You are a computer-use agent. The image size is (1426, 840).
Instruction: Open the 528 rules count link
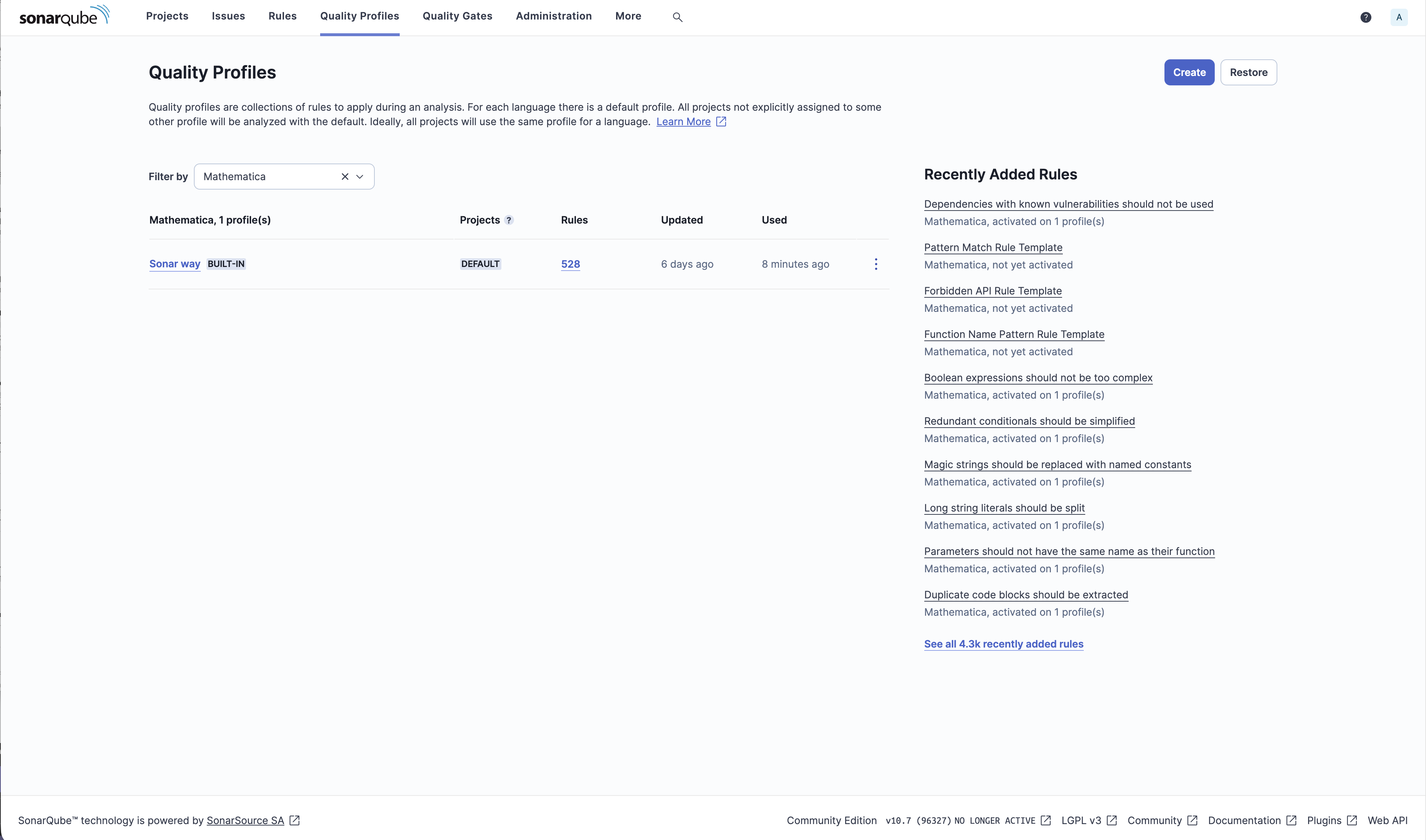click(x=570, y=264)
